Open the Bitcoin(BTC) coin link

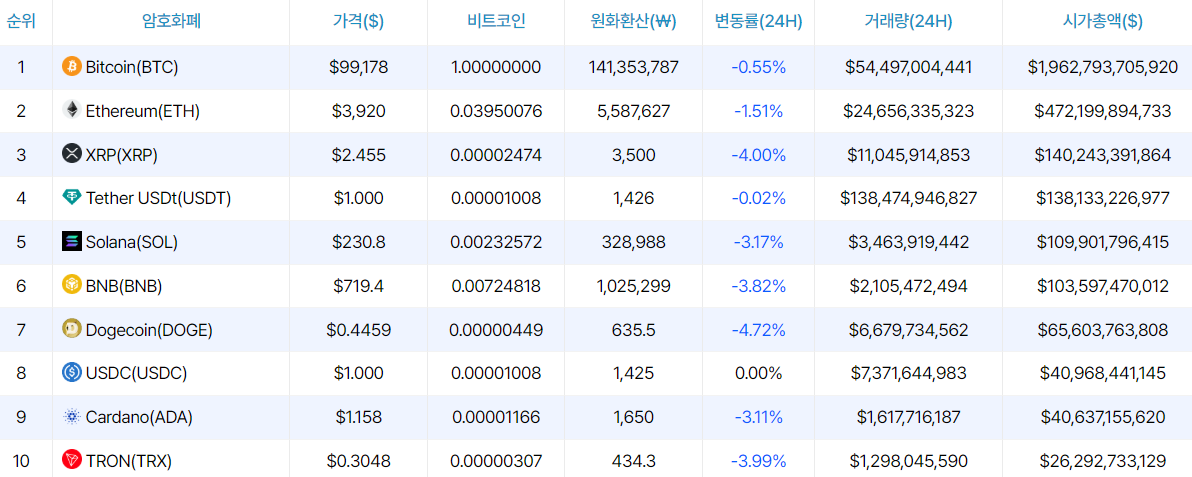tap(132, 67)
